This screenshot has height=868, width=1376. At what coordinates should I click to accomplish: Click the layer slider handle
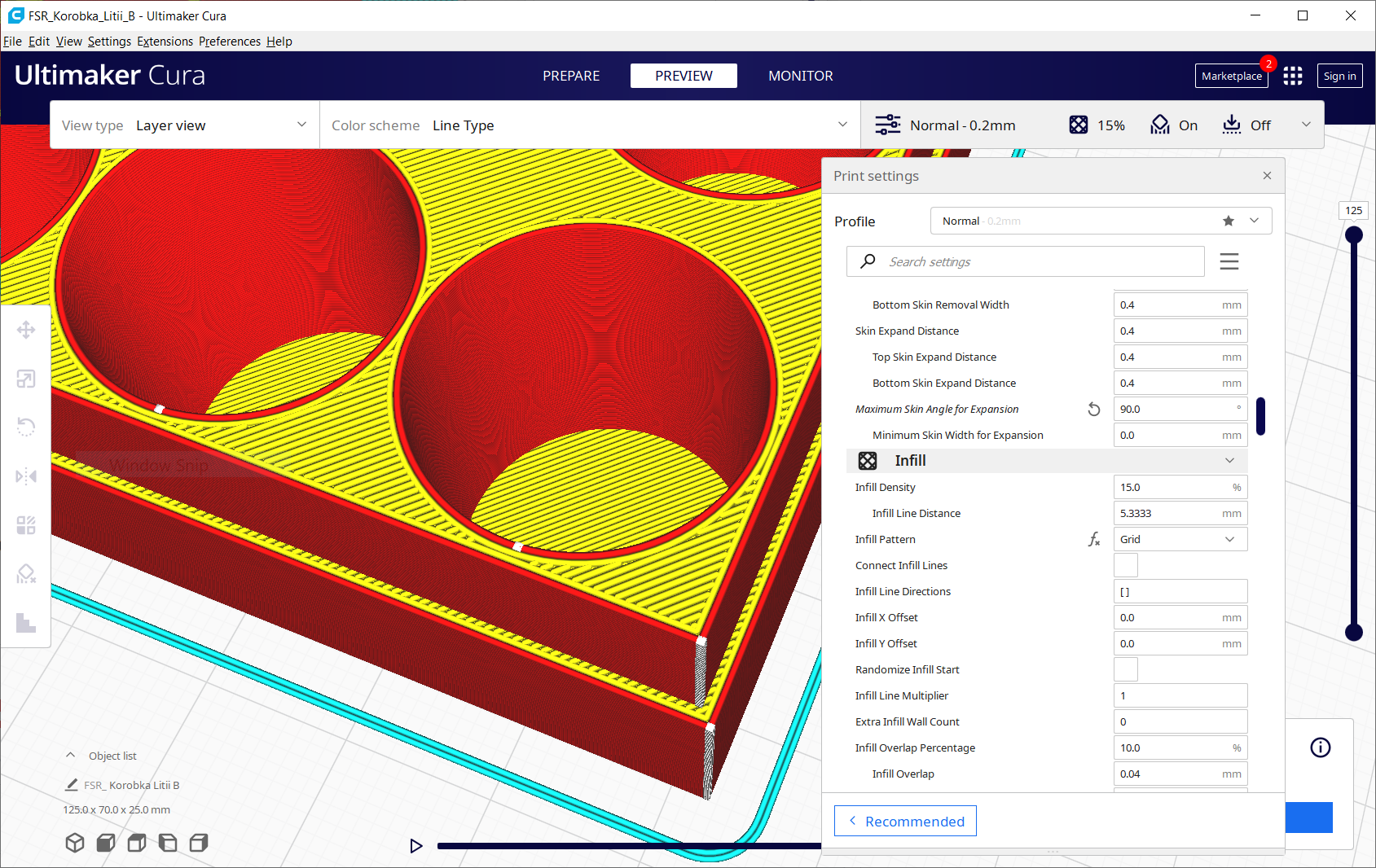[1353, 234]
